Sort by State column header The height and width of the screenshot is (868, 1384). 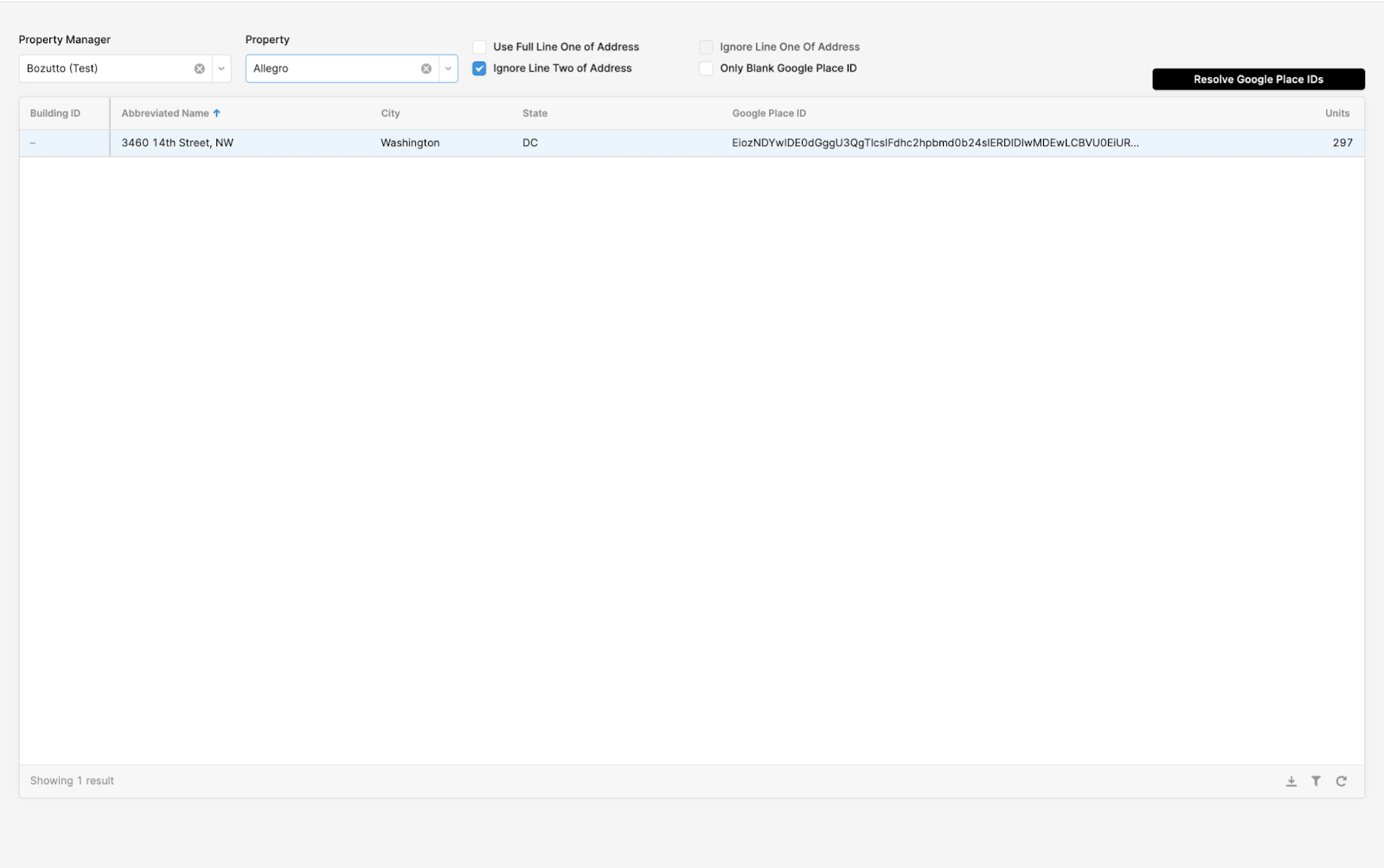pyautogui.click(x=535, y=113)
